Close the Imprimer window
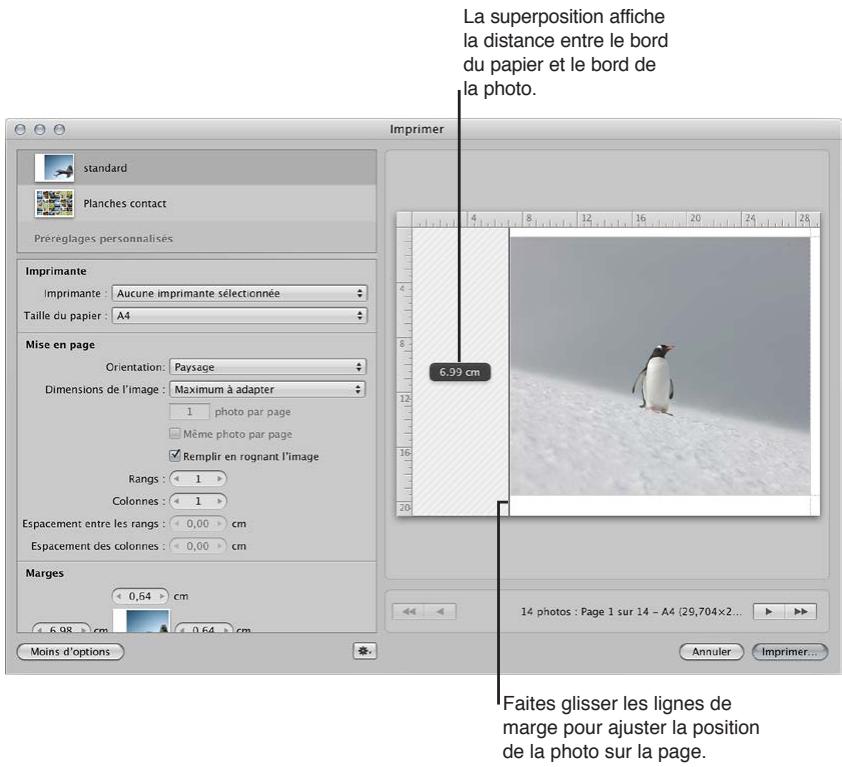842x767 pixels. 20,129
